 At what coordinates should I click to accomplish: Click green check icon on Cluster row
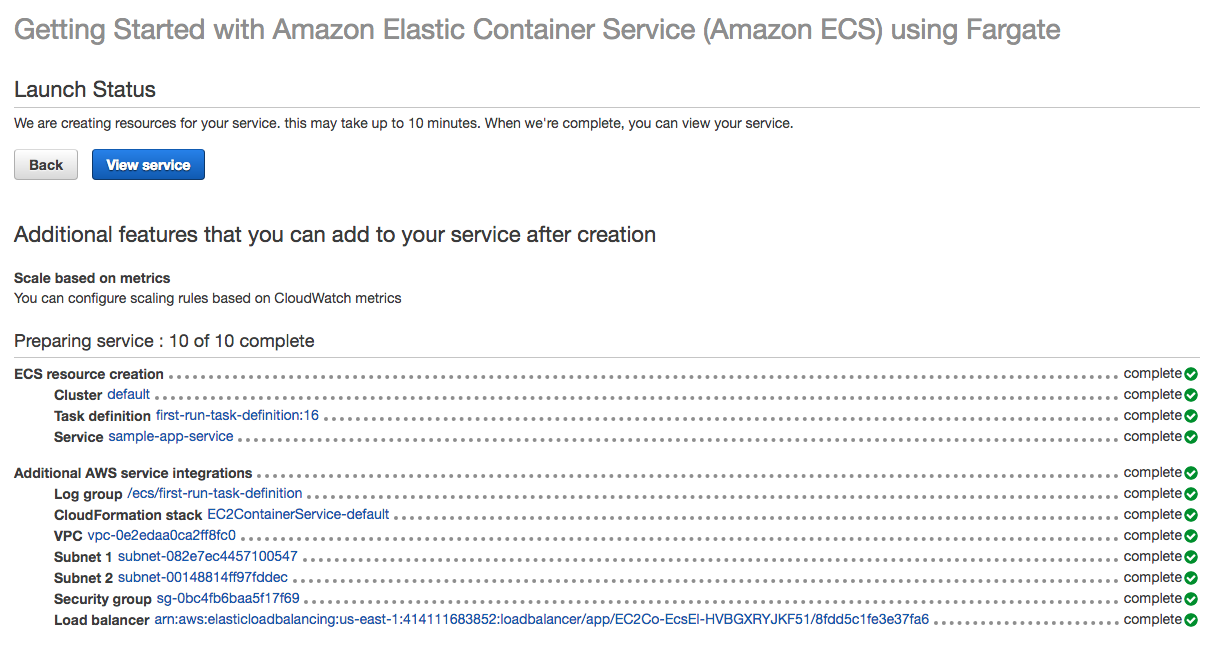pyautogui.click(x=1191, y=395)
